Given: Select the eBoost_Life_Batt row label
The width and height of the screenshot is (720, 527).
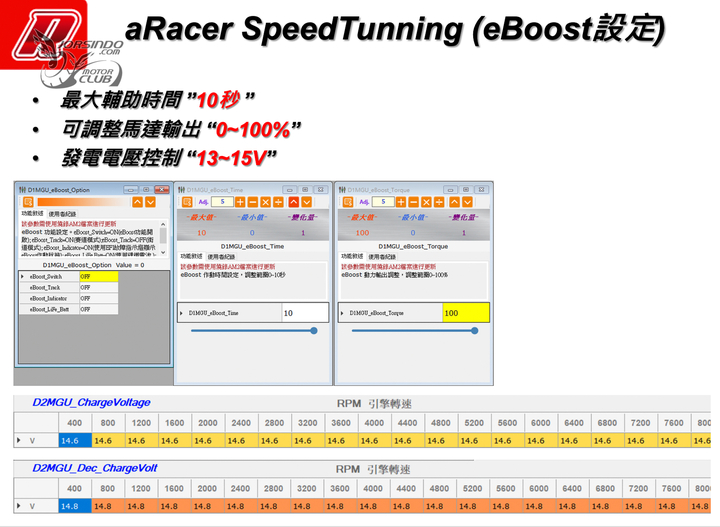Looking at the screenshot, I should pyautogui.click(x=49, y=309).
